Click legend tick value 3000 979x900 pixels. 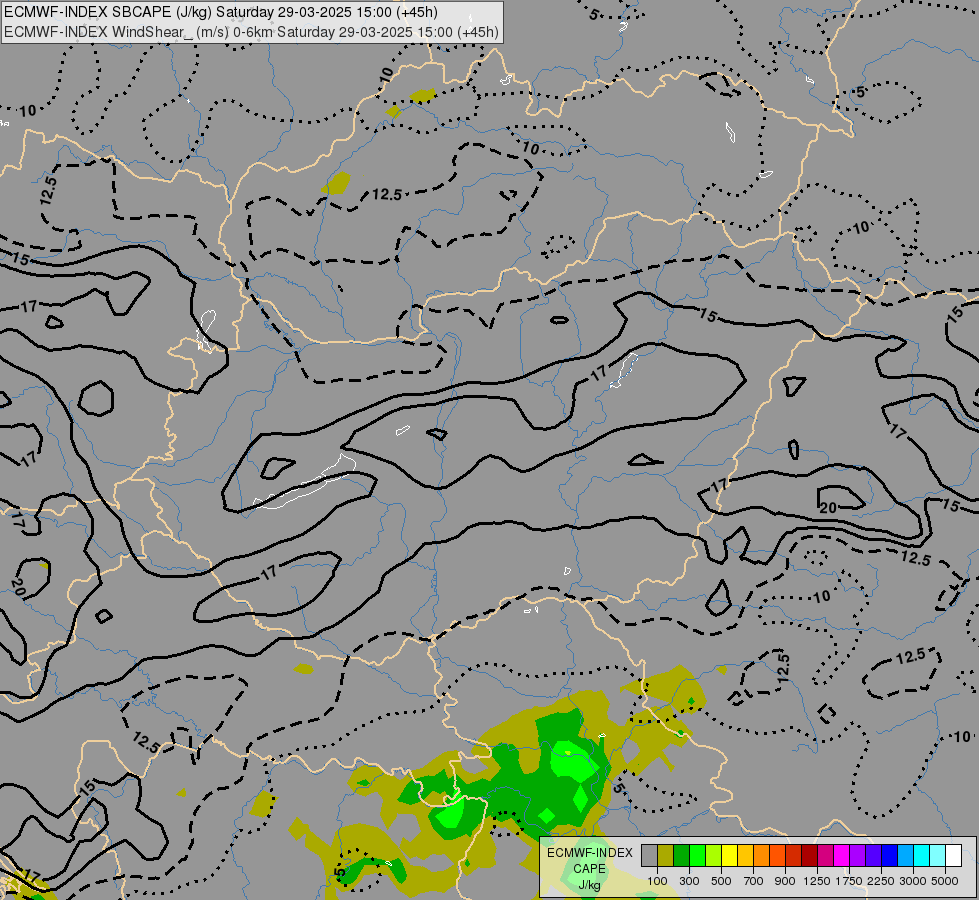913,881
